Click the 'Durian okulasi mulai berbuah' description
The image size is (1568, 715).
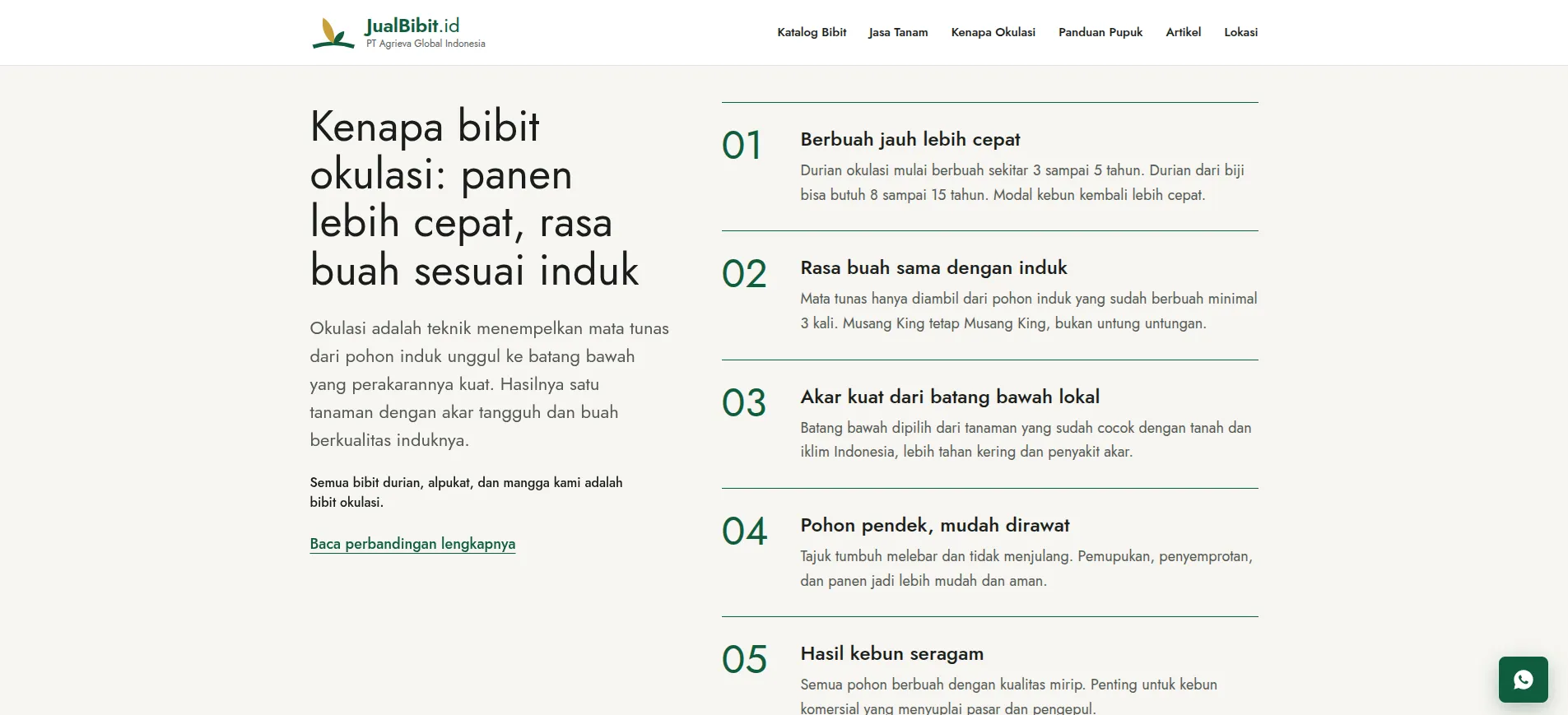click(x=1022, y=183)
